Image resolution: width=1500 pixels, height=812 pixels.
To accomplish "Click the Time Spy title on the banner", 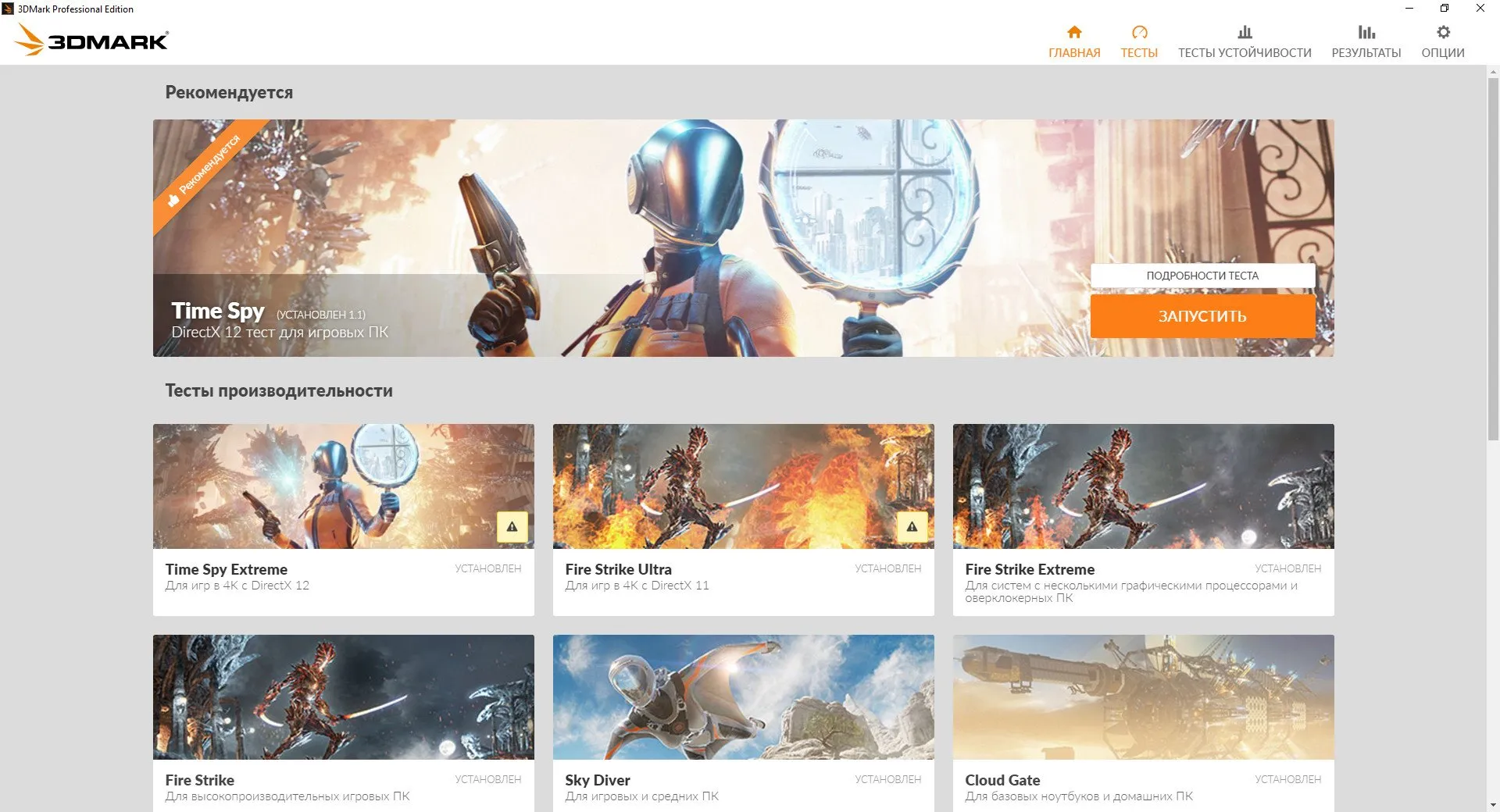I will tap(218, 311).
